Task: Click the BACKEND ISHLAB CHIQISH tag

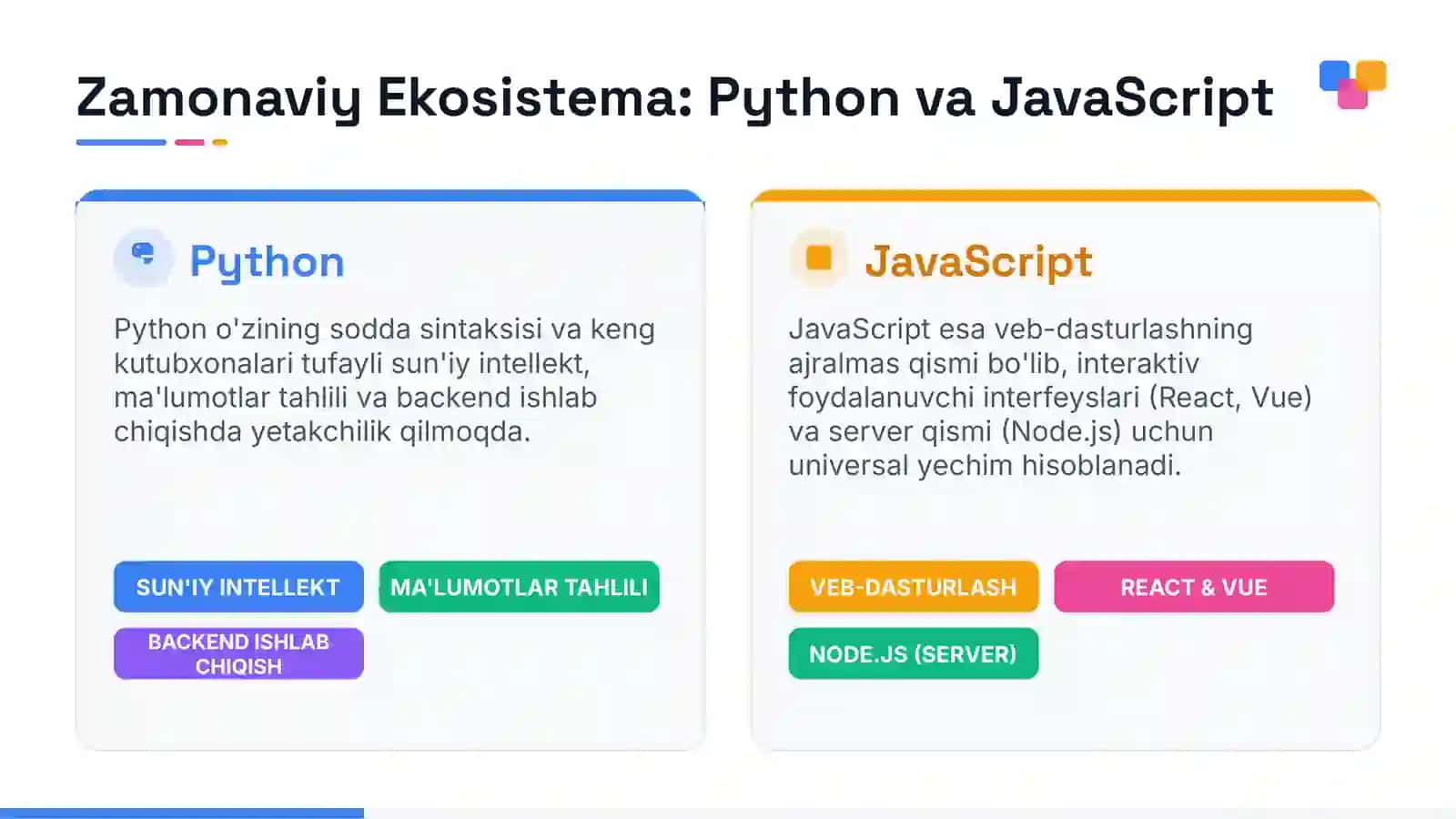Action: pyautogui.click(x=238, y=653)
